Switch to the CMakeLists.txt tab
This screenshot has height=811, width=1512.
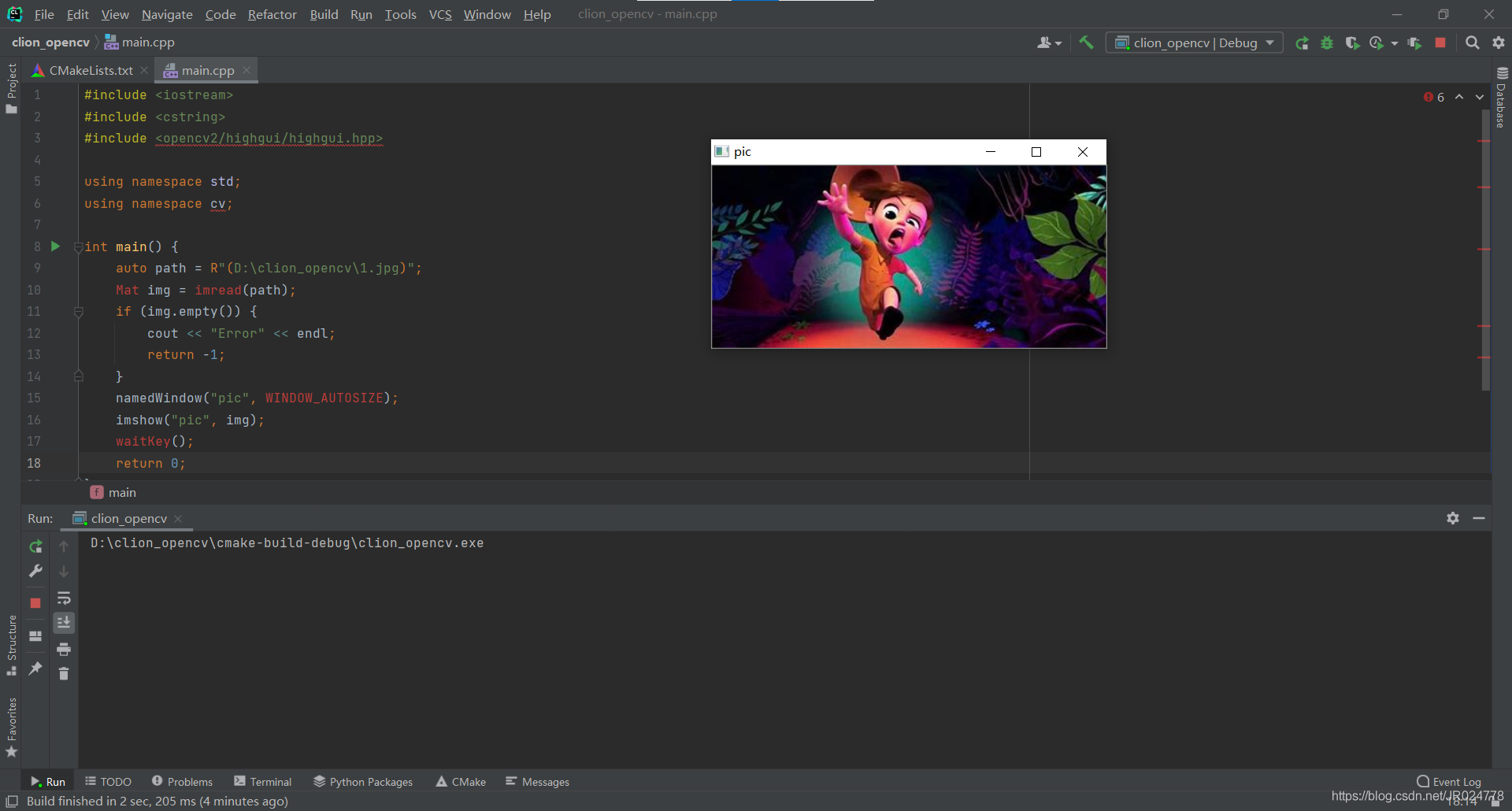point(90,70)
